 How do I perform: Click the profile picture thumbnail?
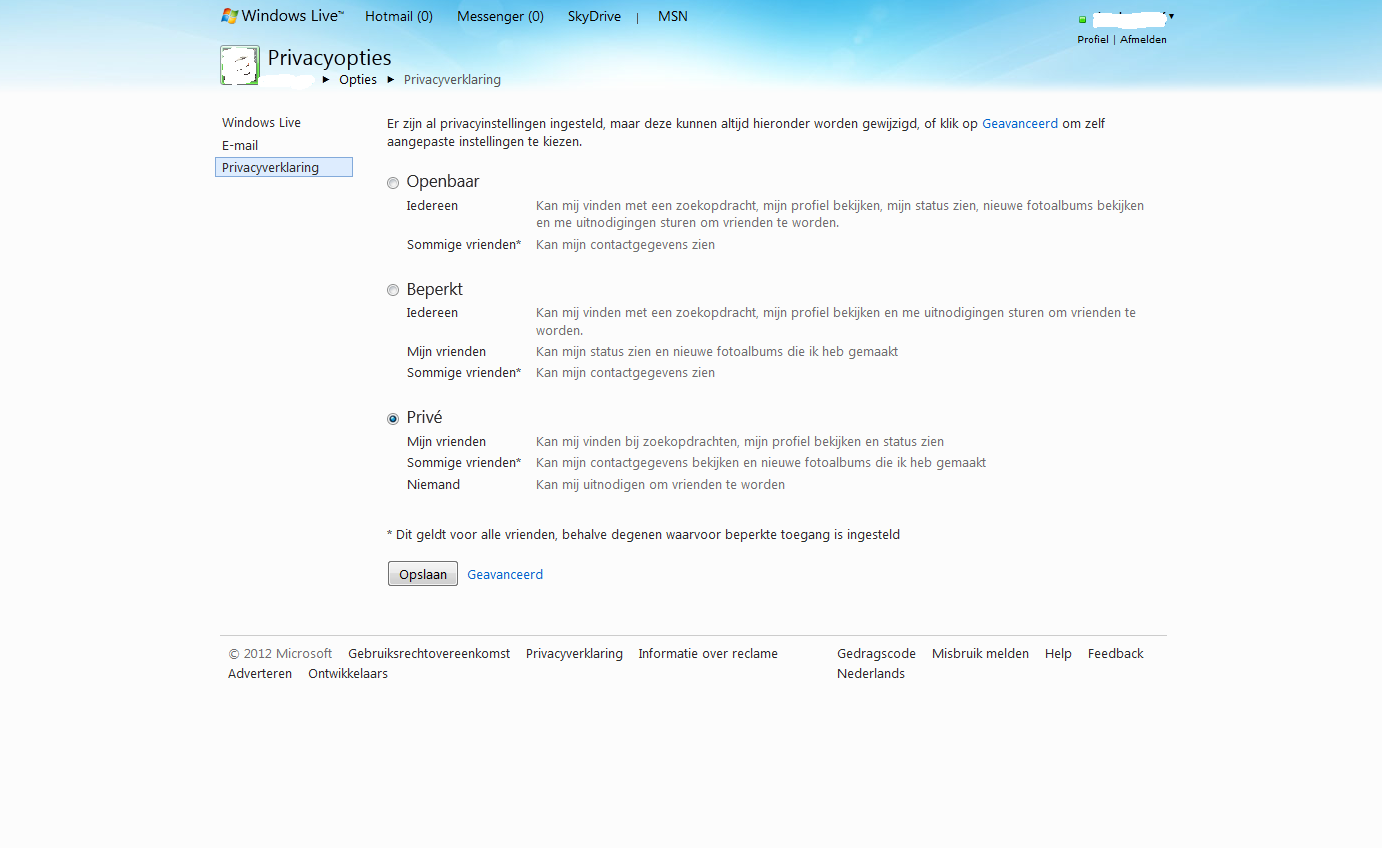239,66
